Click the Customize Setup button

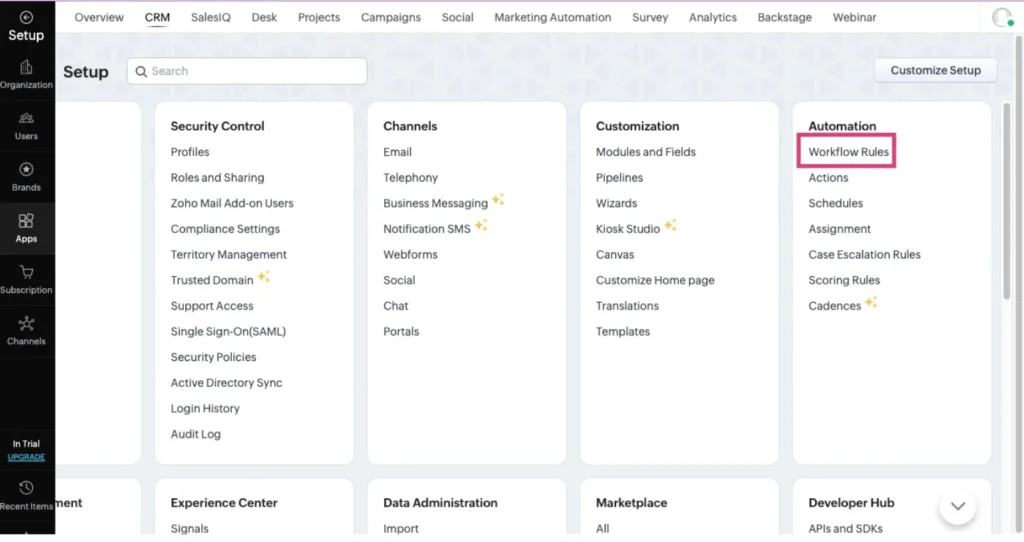(x=935, y=71)
